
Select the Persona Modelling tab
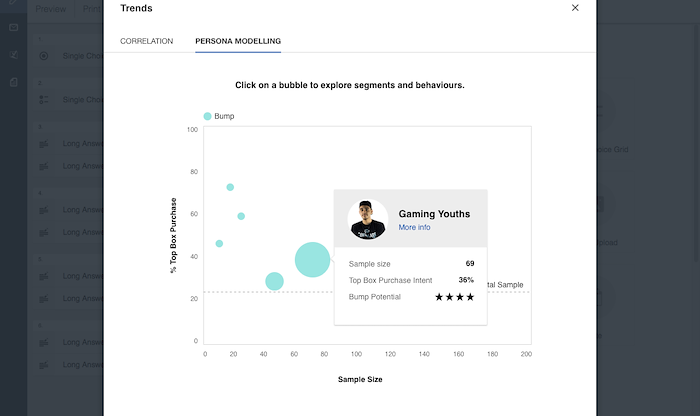(238, 41)
